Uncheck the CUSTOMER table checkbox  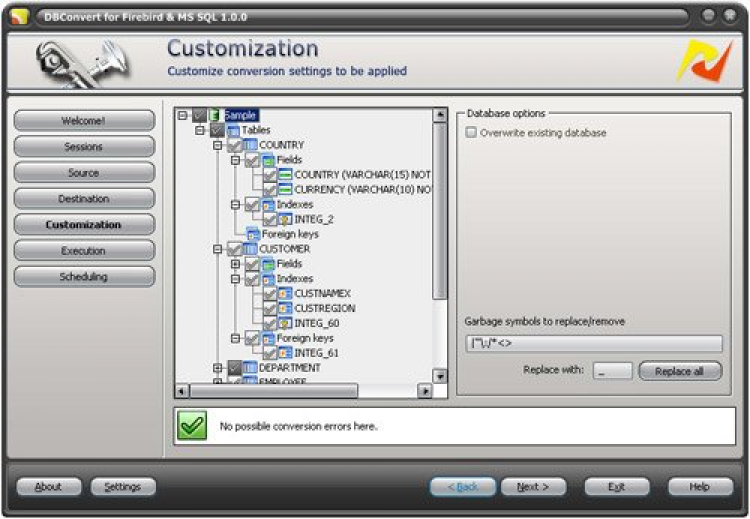point(234,249)
